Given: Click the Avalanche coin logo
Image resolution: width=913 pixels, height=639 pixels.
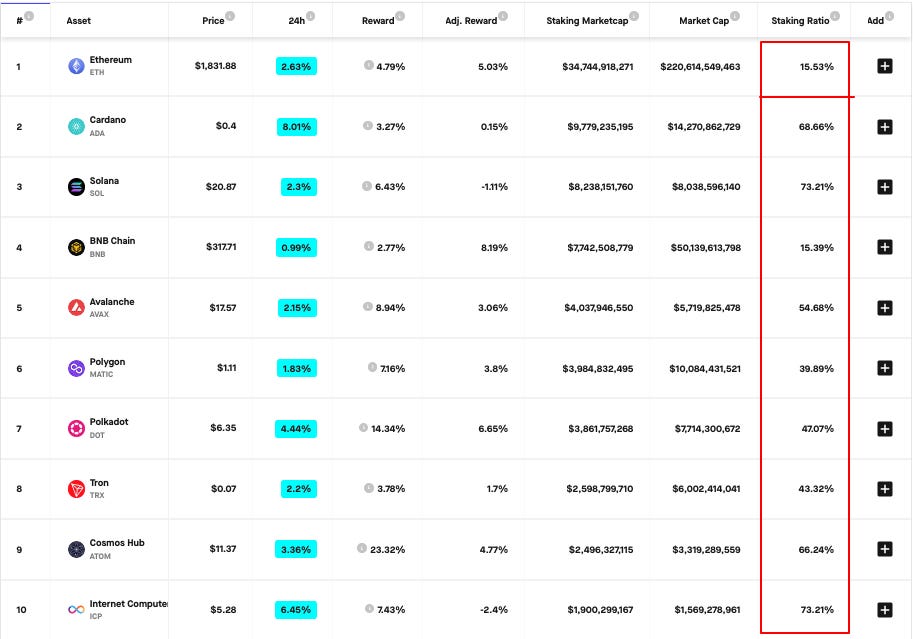Looking at the screenshot, I should 76,308.
